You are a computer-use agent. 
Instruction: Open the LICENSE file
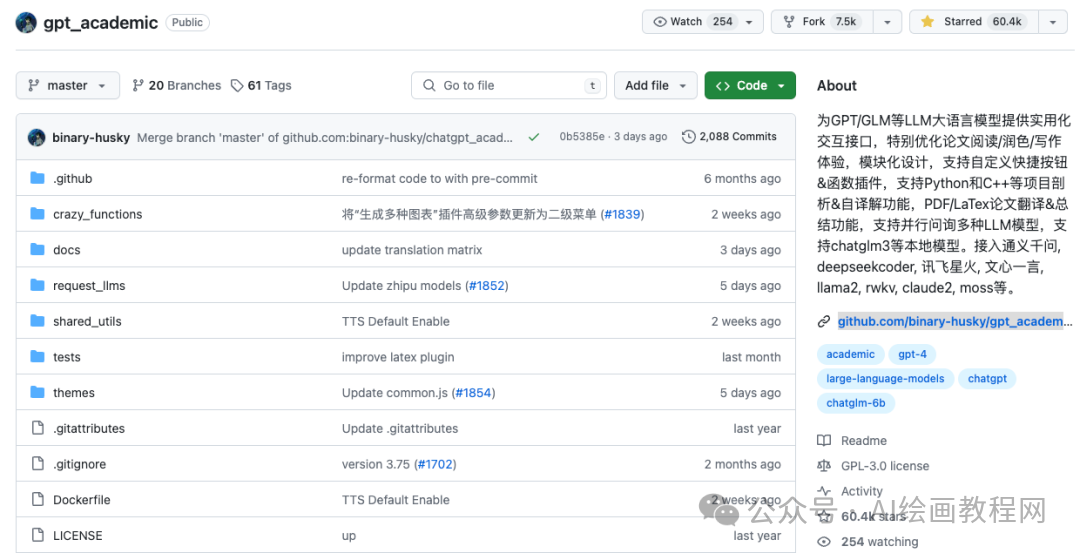tap(78, 536)
